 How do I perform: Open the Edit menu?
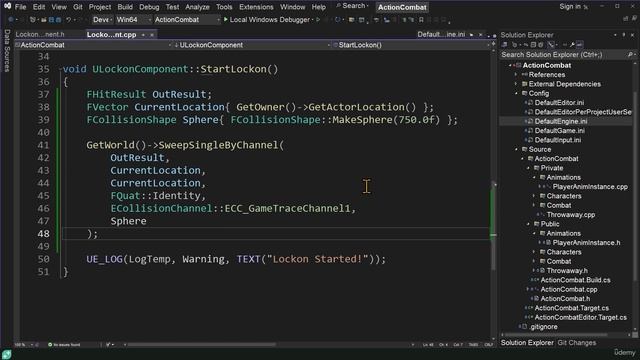coord(39,7)
